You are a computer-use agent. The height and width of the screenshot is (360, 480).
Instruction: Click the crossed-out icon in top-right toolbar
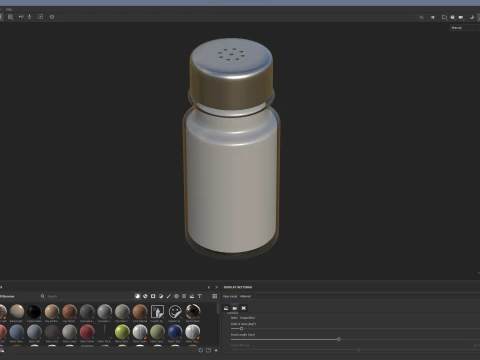tap(422, 17)
